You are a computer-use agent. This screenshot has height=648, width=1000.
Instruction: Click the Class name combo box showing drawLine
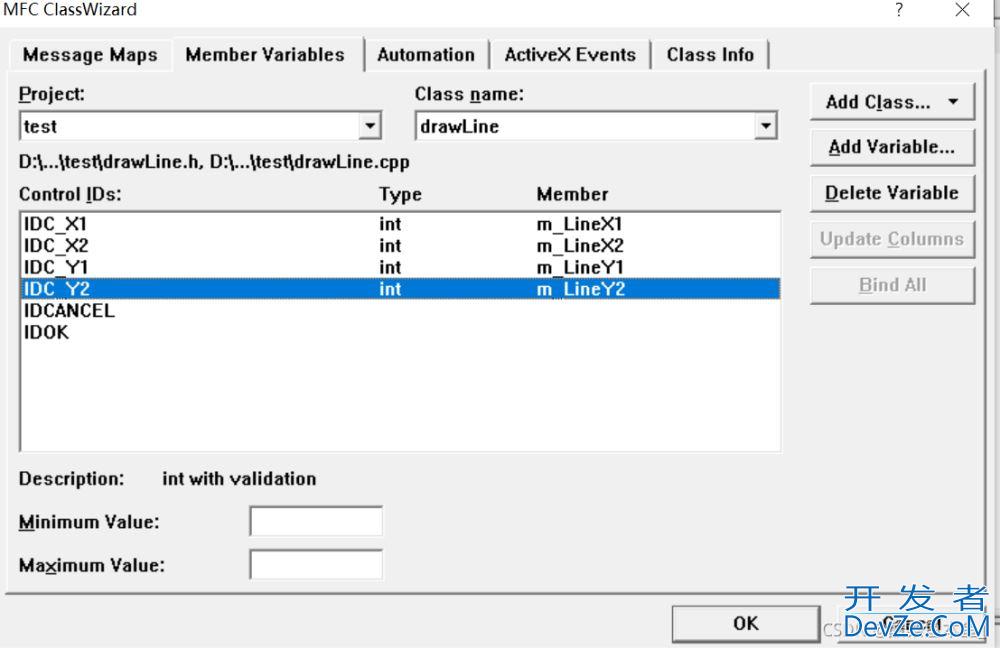click(596, 126)
